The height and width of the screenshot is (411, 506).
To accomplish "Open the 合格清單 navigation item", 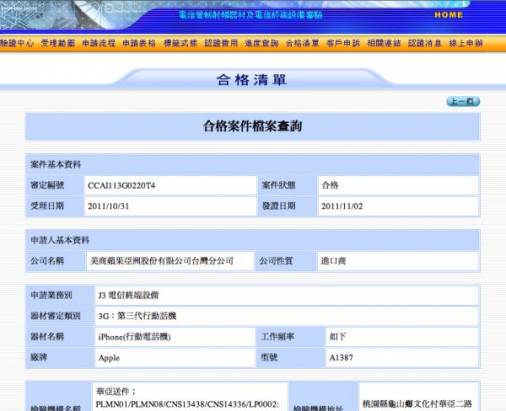I will (x=303, y=43).
